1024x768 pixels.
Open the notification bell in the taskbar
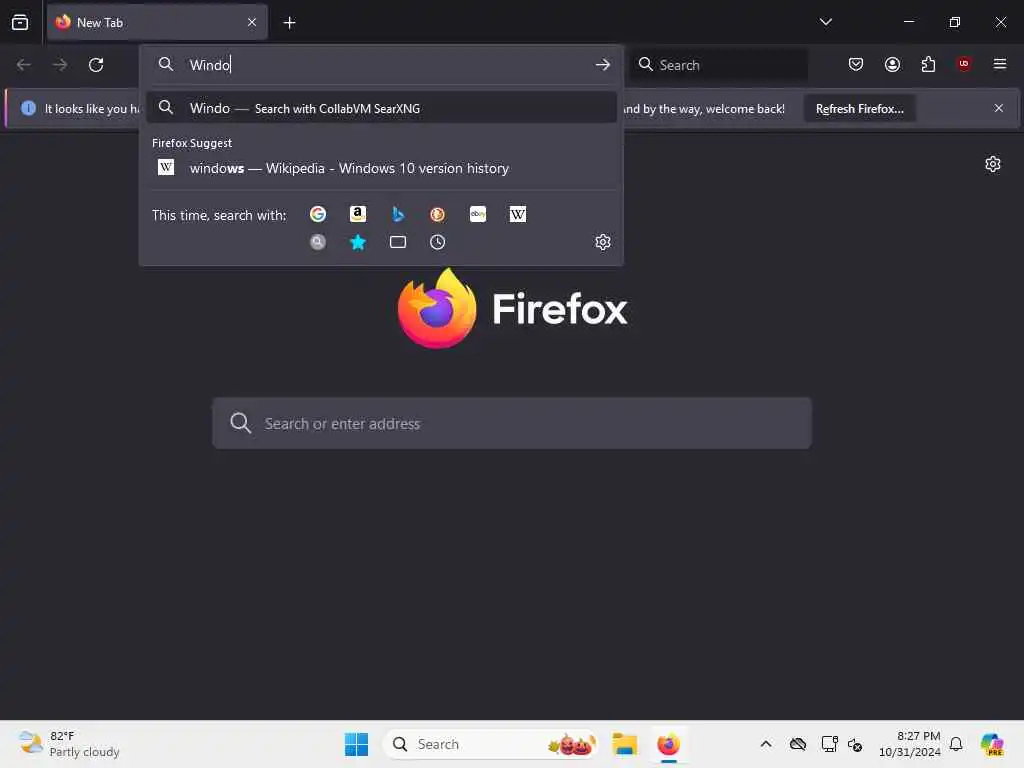click(x=956, y=744)
